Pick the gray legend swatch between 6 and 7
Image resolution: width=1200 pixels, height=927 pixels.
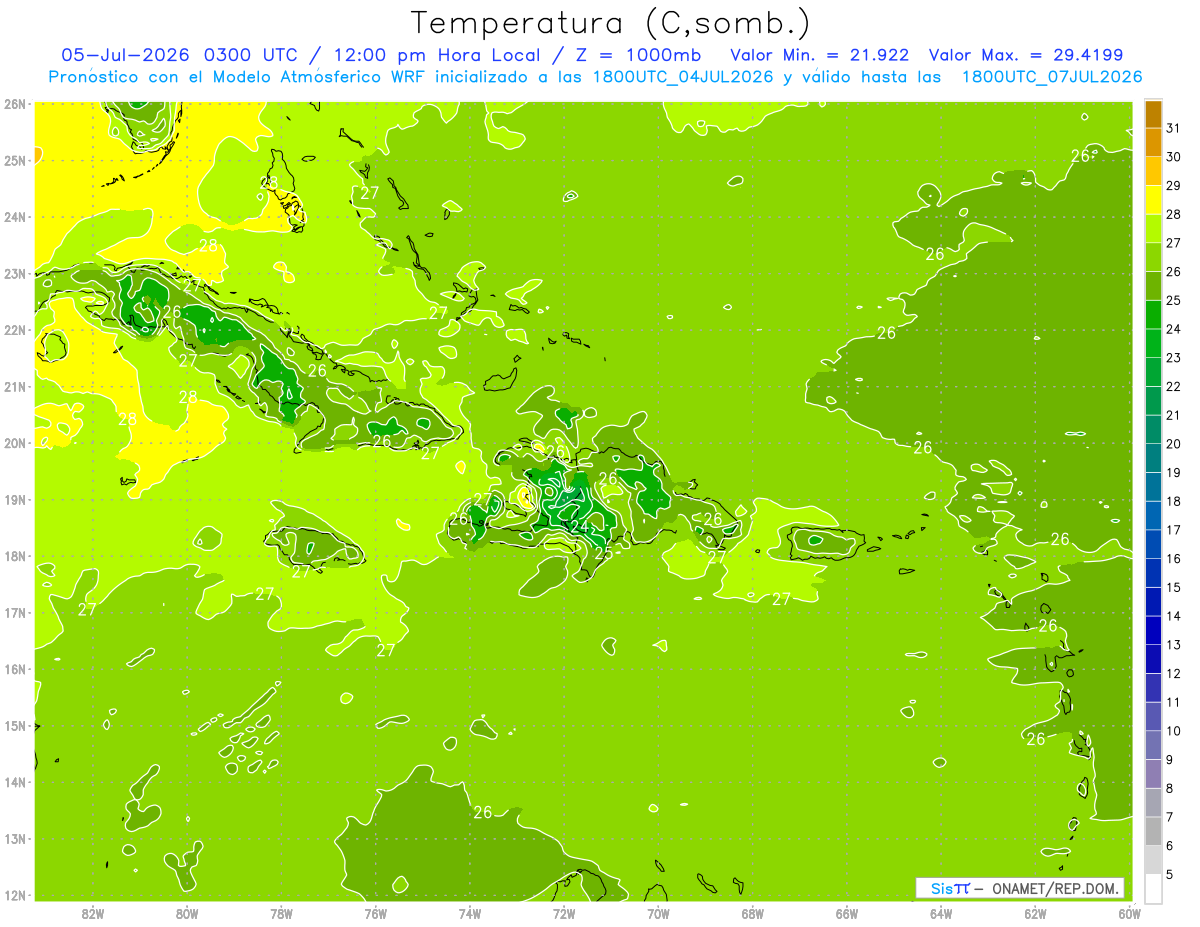(x=1153, y=830)
